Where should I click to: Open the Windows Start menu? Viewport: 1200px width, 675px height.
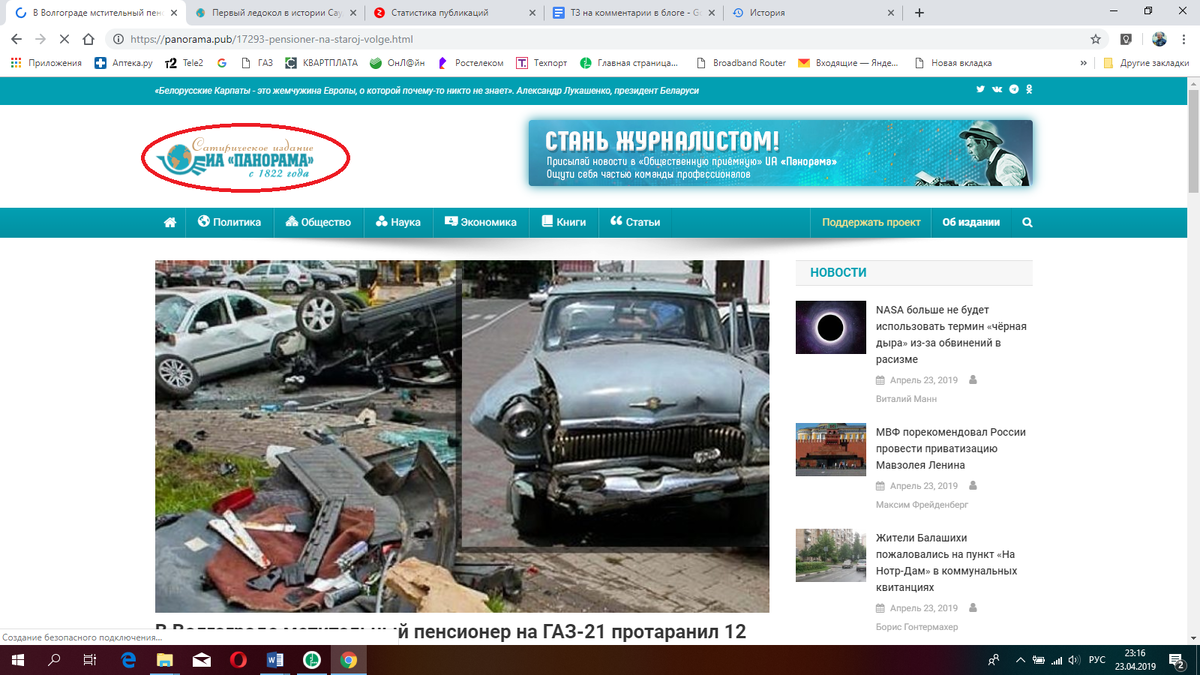(x=16, y=660)
